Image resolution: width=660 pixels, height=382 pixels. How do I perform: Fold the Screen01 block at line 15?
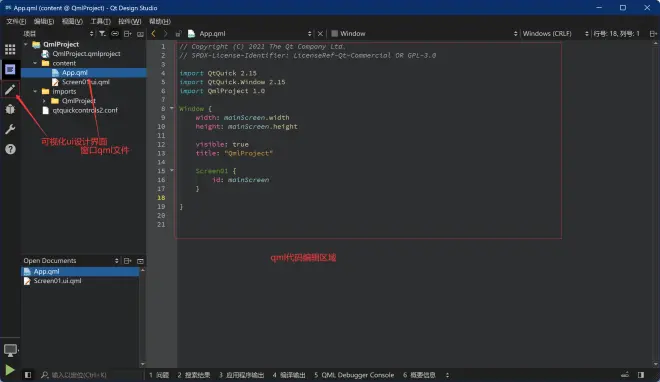pos(172,170)
